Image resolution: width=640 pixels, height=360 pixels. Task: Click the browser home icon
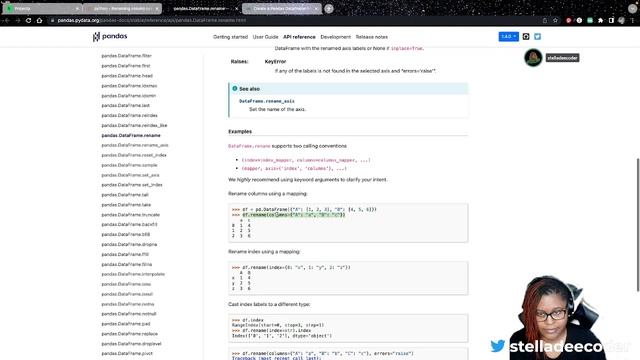(40, 20)
